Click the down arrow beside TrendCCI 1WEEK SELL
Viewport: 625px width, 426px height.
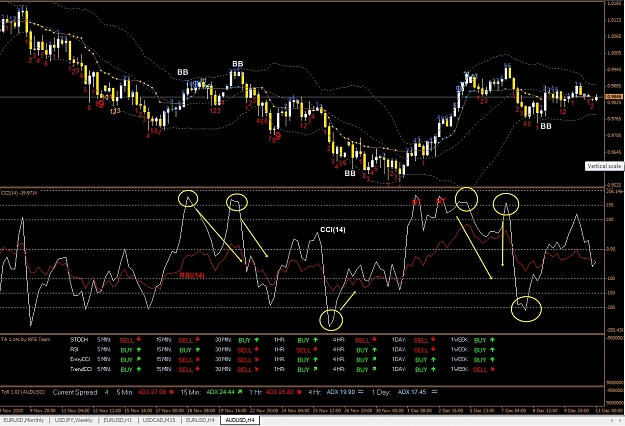tap(493, 369)
